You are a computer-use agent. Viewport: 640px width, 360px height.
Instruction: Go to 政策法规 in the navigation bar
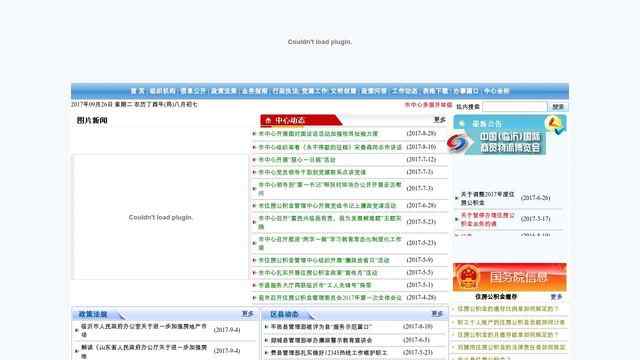[224, 91]
